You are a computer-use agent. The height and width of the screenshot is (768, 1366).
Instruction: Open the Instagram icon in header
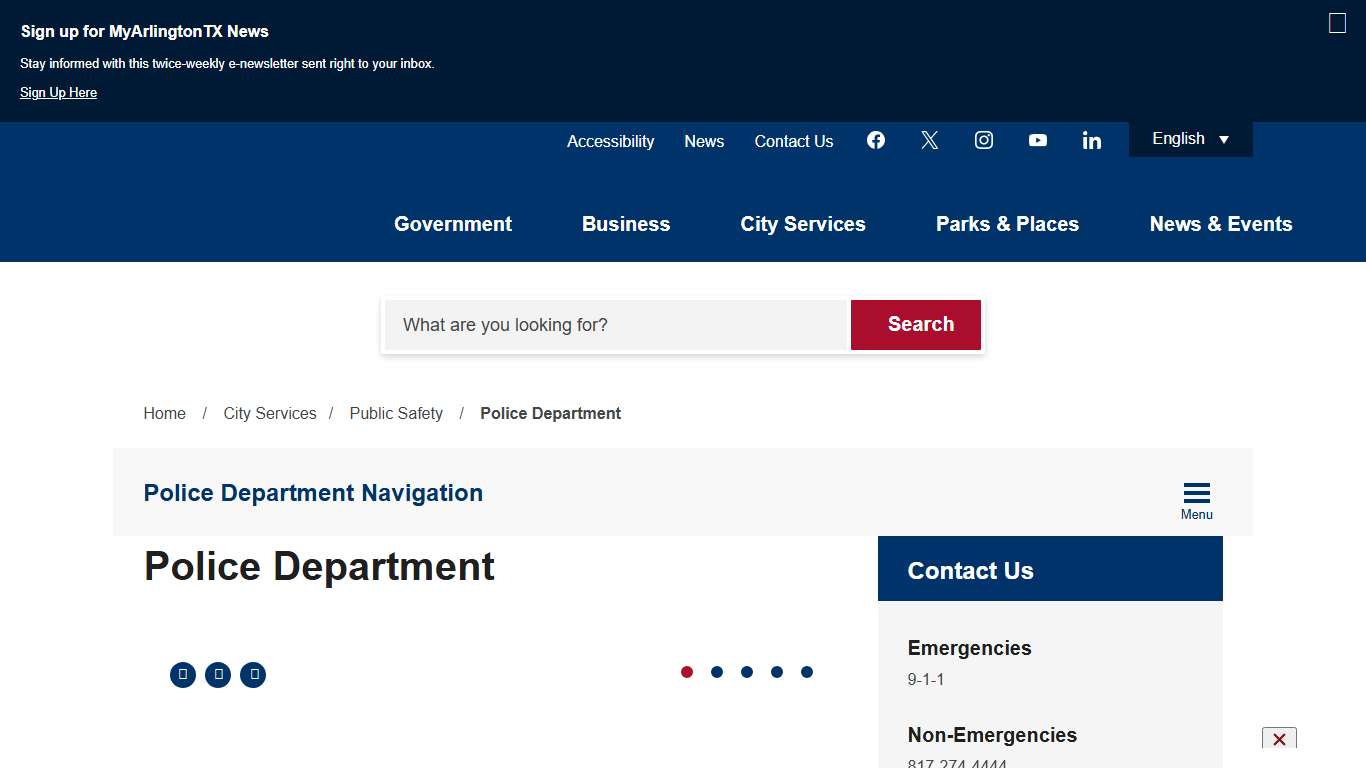pos(984,140)
